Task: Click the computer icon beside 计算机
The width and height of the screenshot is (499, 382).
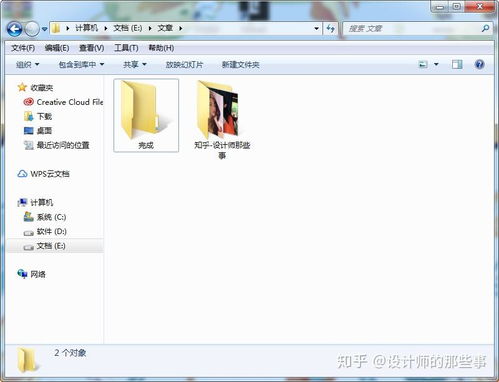Action: (x=22, y=202)
